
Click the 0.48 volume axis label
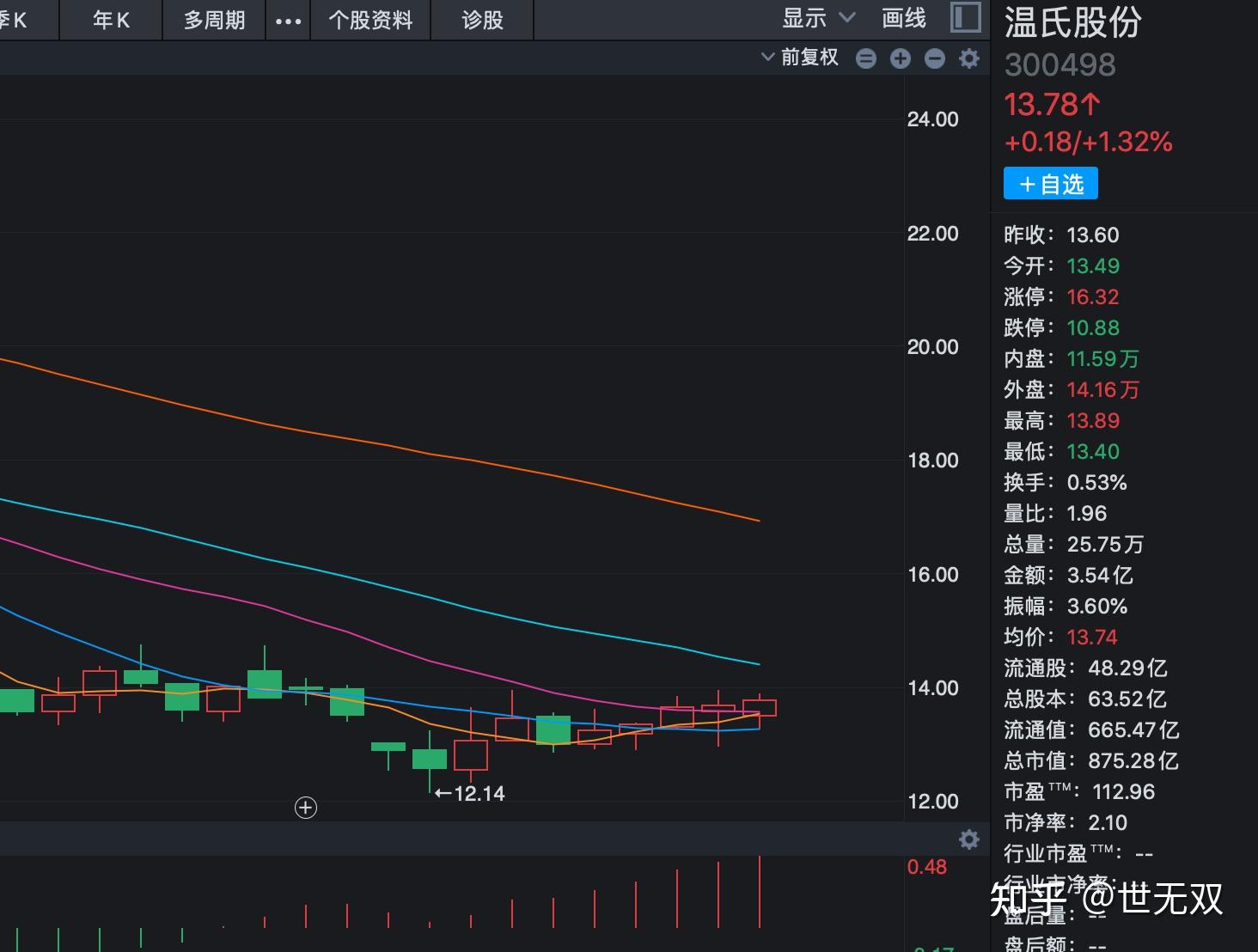click(x=926, y=867)
